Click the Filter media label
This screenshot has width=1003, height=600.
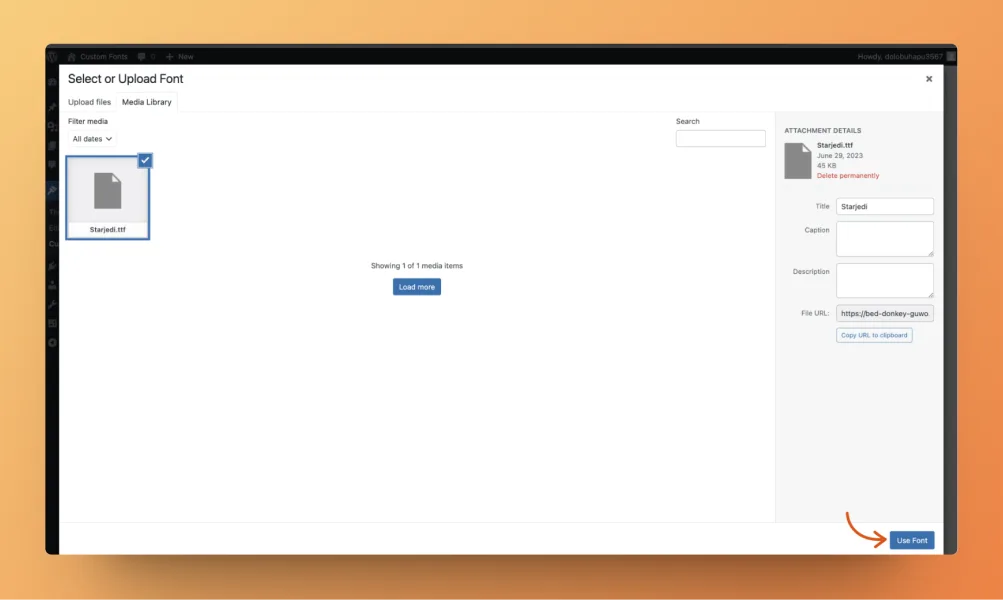(x=88, y=121)
